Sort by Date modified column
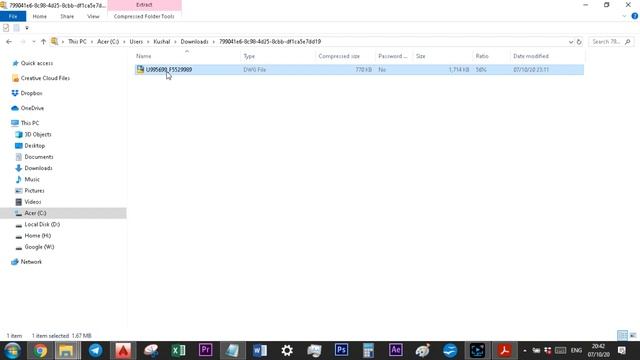 [x=531, y=56]
